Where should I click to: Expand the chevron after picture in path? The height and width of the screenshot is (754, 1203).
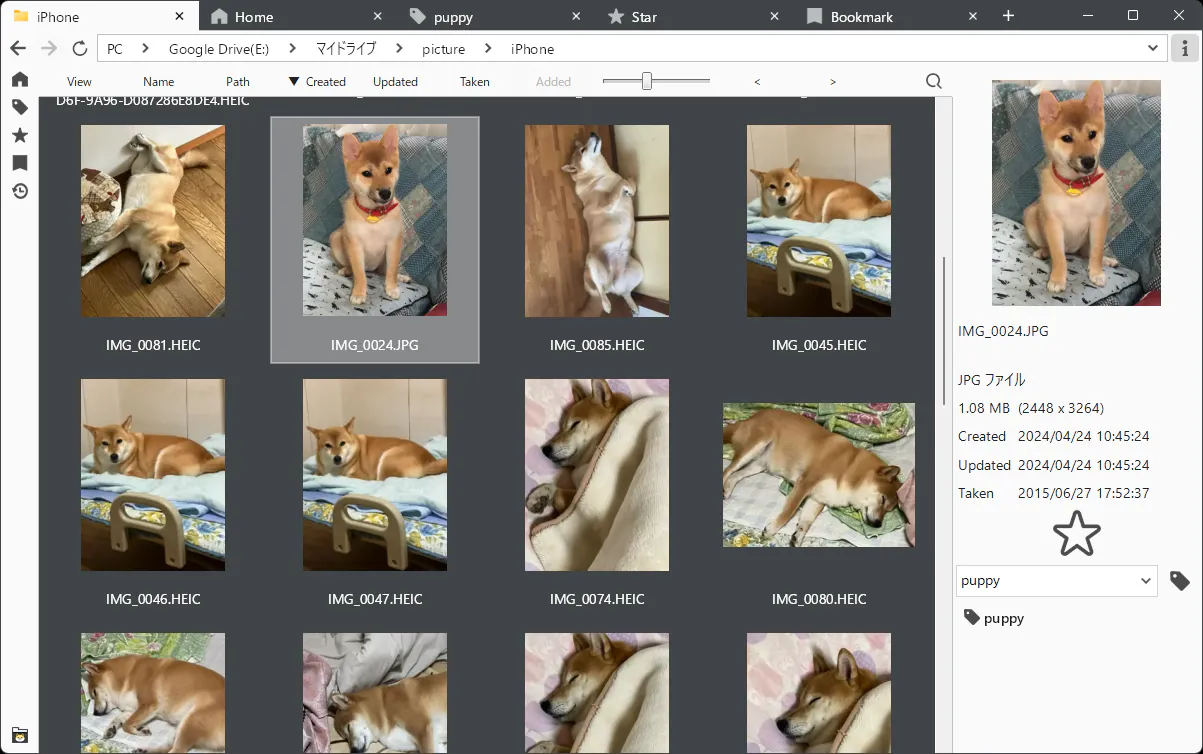tap(488, 48)
